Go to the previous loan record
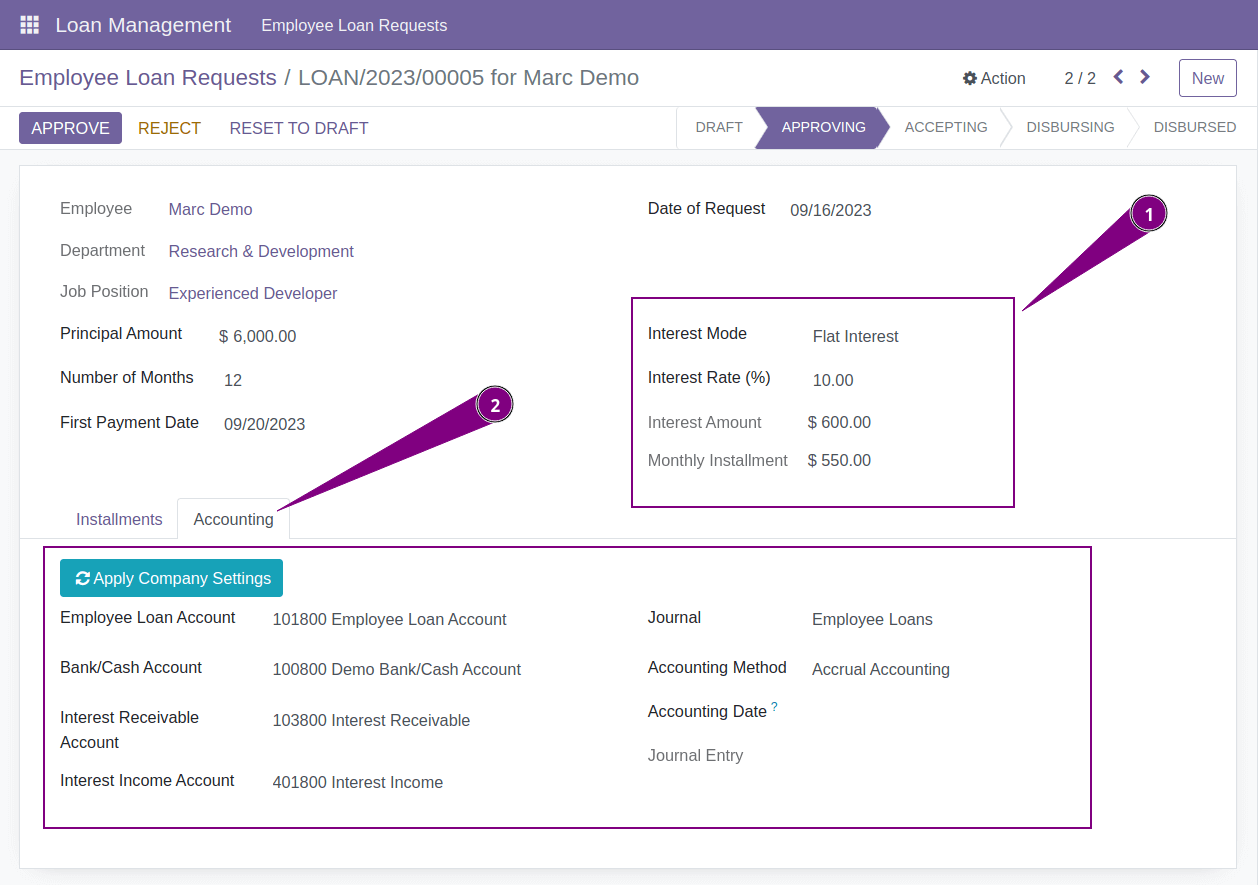 click(1117, 77)
